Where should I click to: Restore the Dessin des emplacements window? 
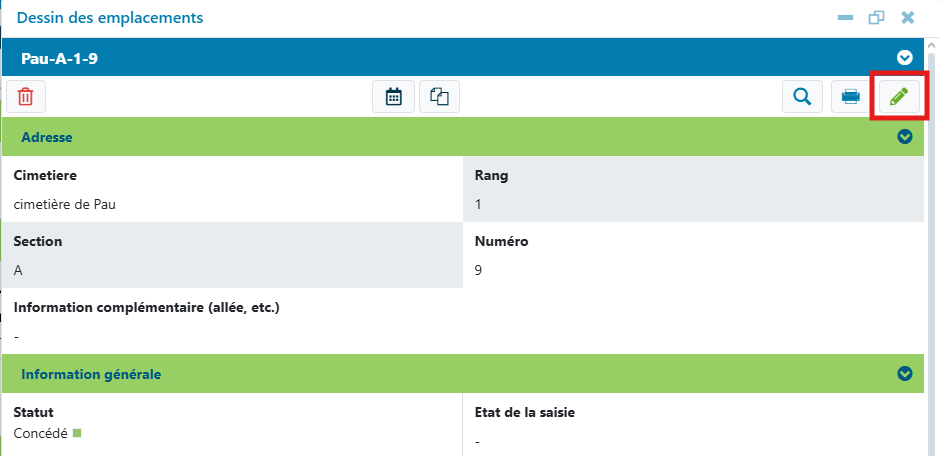tap(876, 18)
